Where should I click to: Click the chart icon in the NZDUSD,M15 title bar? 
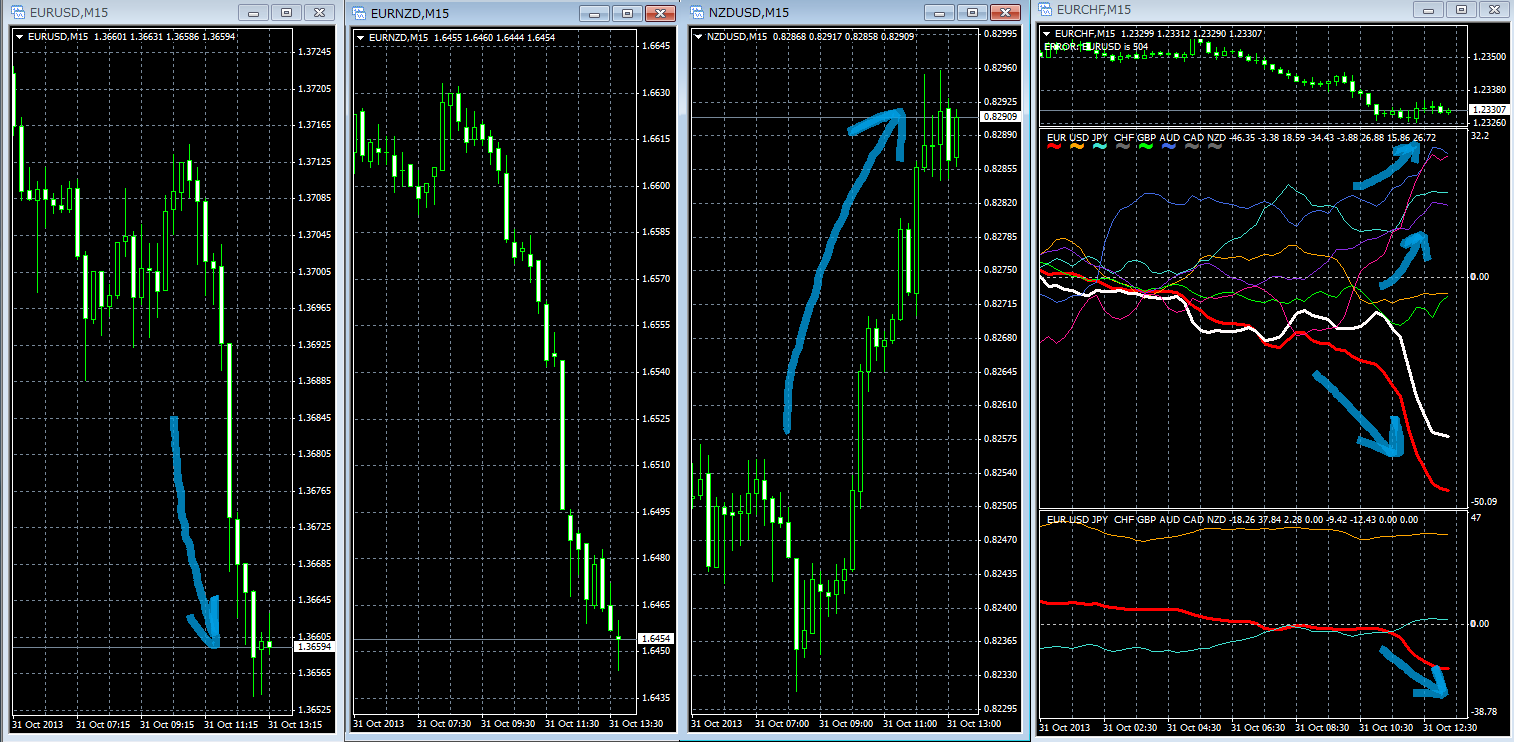coord(698,12)
